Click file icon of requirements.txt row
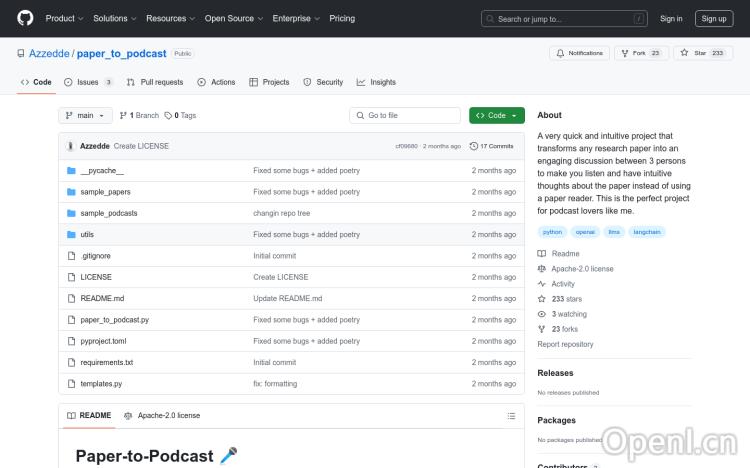Screen dimensions: 750x468 (71, 362)
